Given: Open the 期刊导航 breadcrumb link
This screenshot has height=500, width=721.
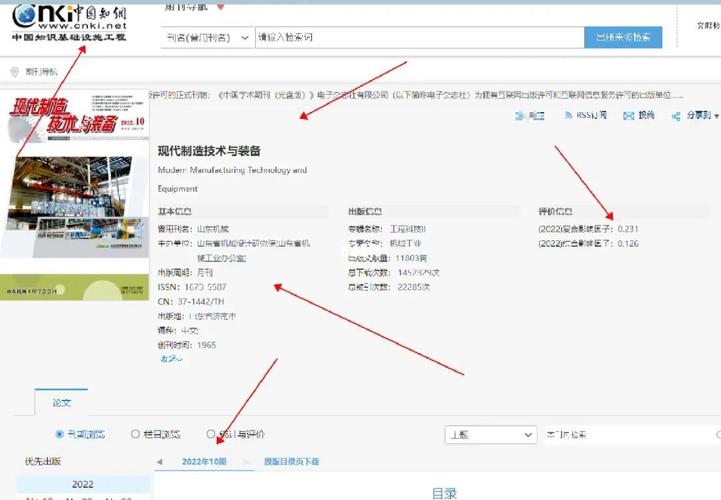Looking at the screenshot, I should (41, 72).
